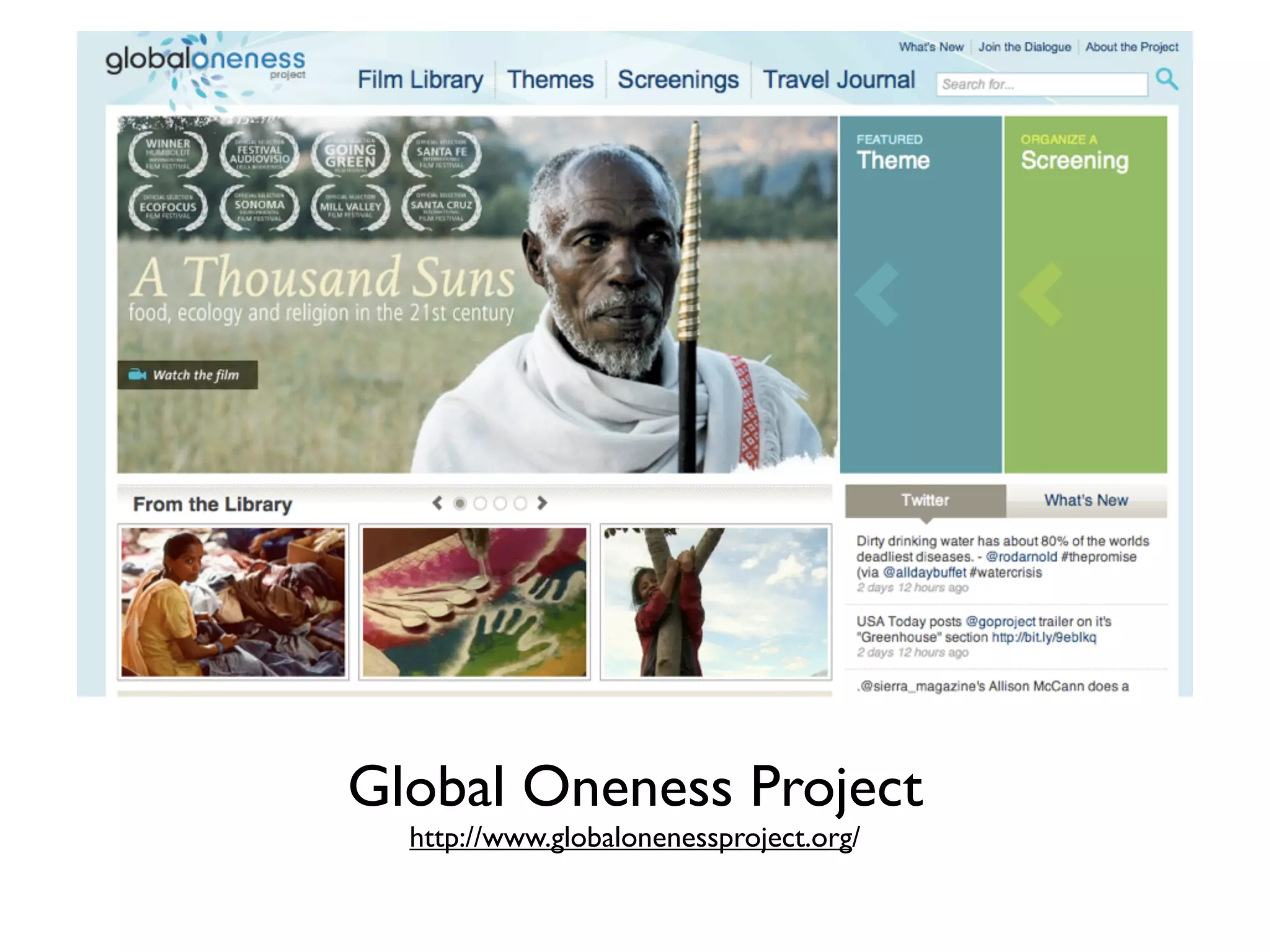The height and width of the screenshot is (952, 1270).
Task: Click the Winner Humboldt film festival laurel
Action: pos(168,154)
